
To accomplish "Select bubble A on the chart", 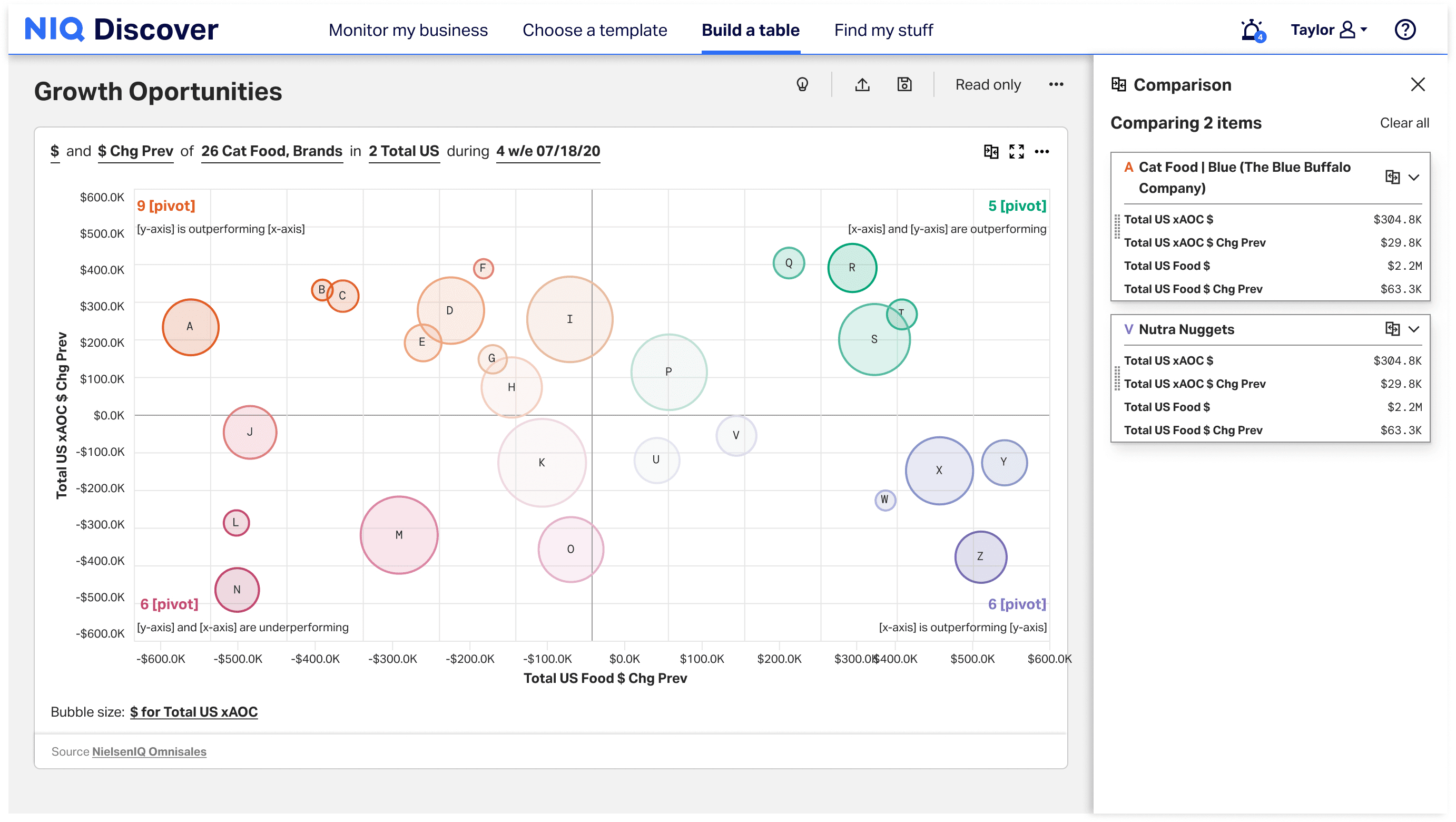I will (x=191, y=327).
